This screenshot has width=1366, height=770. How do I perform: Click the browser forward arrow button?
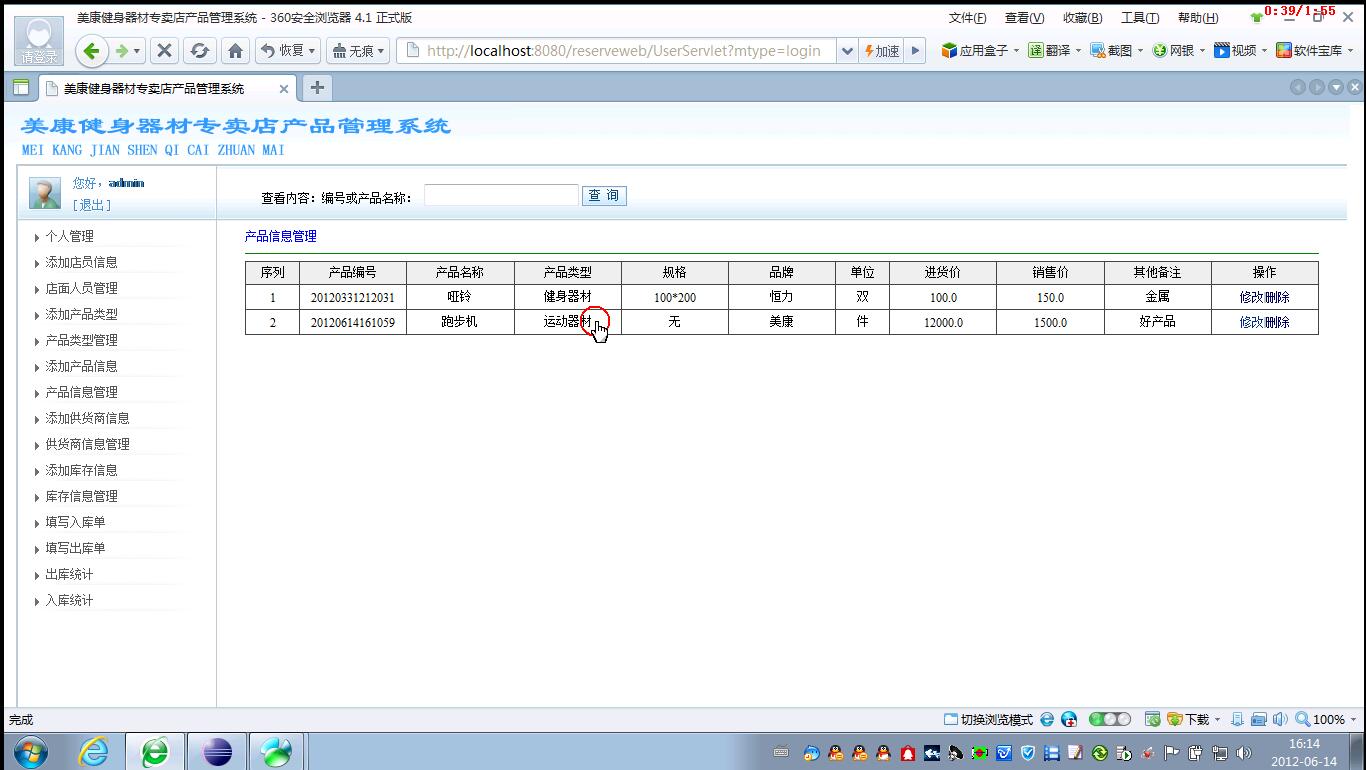pyautogui.click(x=122, y=51)
